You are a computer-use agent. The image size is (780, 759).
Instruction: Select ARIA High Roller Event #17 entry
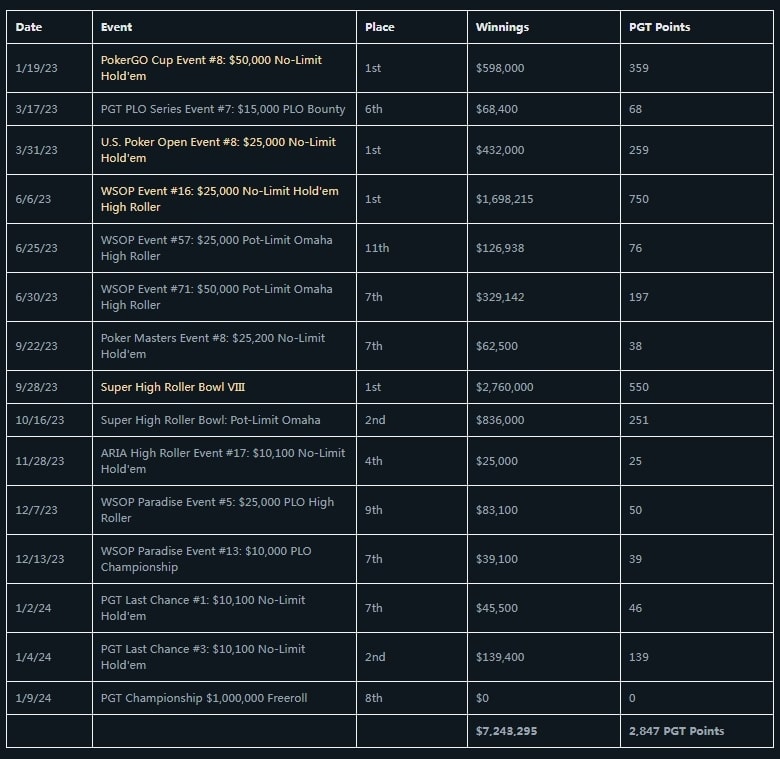[x=223, y=461]
